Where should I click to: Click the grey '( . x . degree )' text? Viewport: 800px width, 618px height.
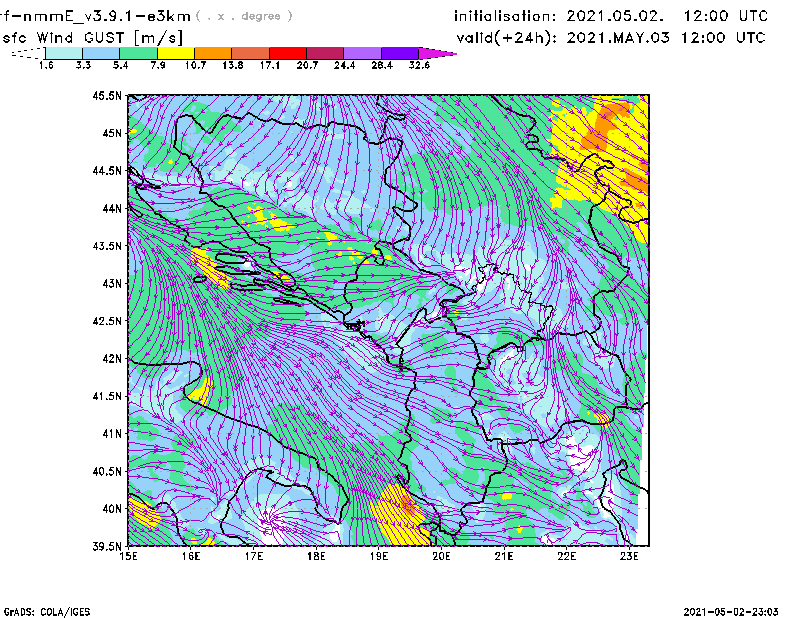click(x=244, y=16)
